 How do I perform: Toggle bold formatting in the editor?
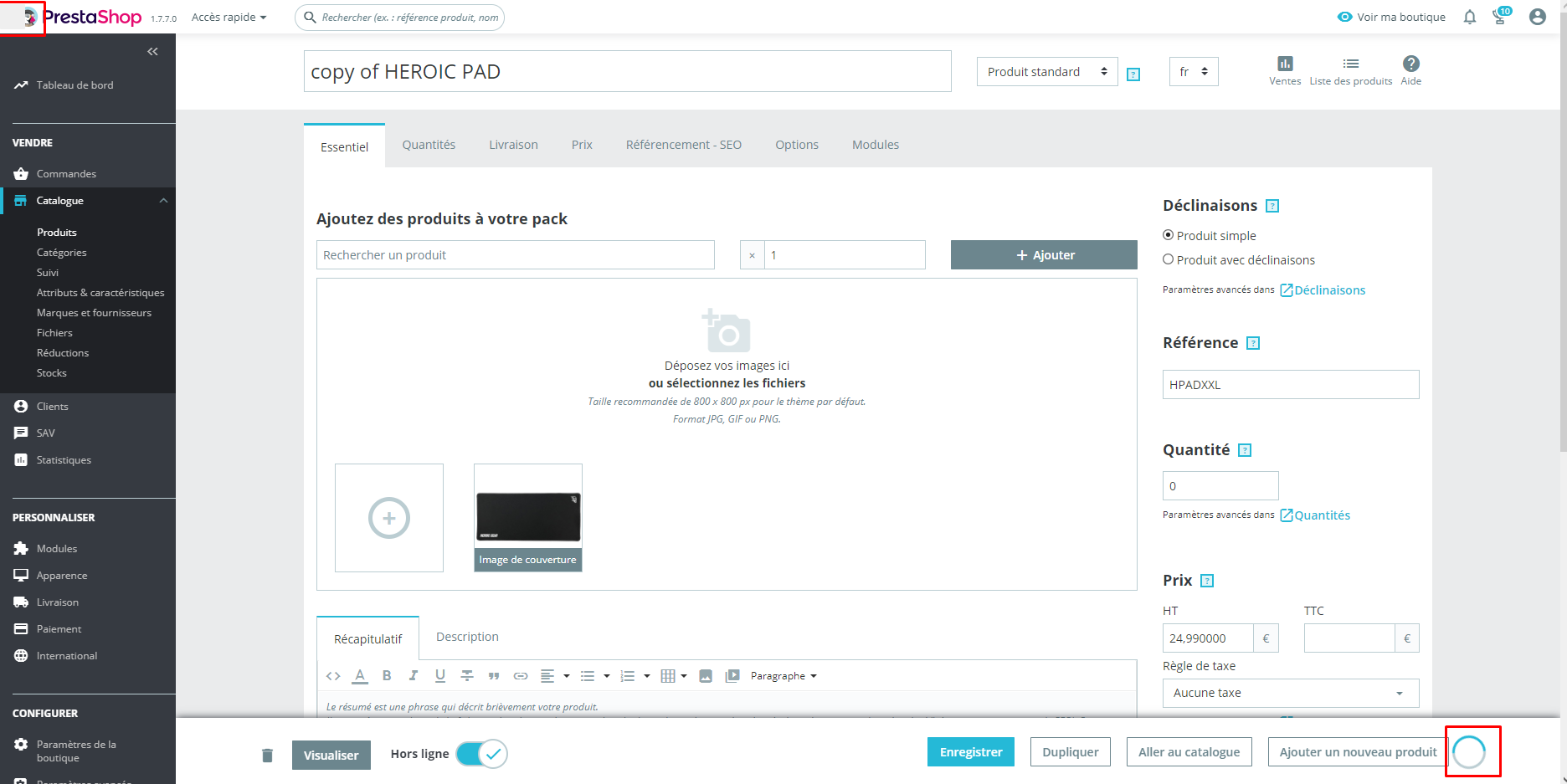coord(387,675)
